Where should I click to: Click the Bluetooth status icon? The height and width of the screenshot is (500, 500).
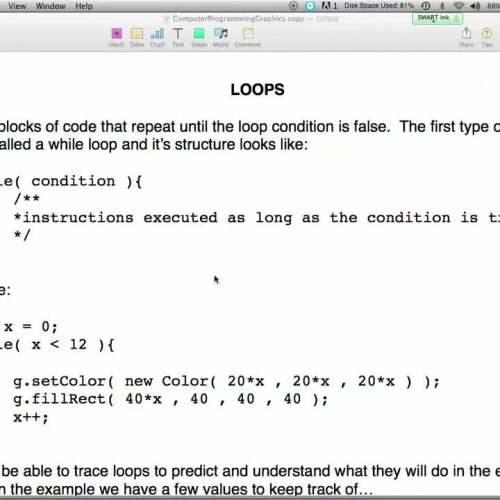(x=442, y=6)
